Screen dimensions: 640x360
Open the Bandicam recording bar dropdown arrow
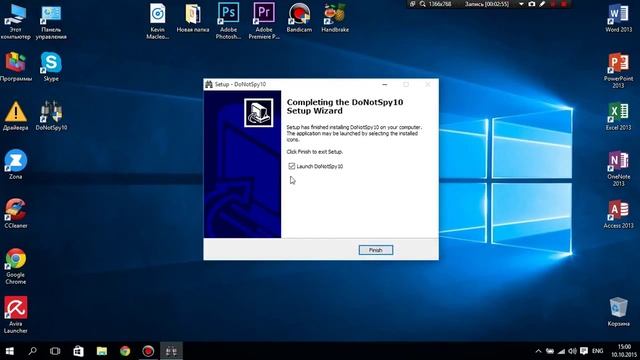click(521, 4)
